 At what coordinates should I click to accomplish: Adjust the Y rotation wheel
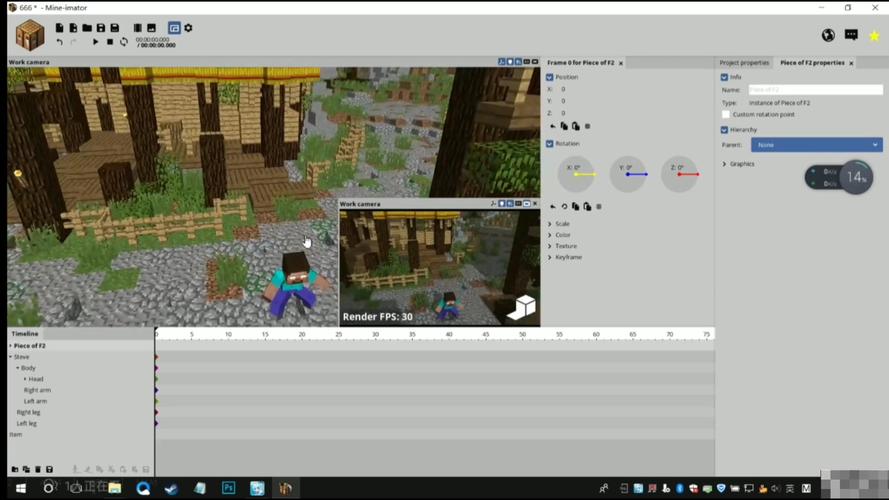[628, 174]
